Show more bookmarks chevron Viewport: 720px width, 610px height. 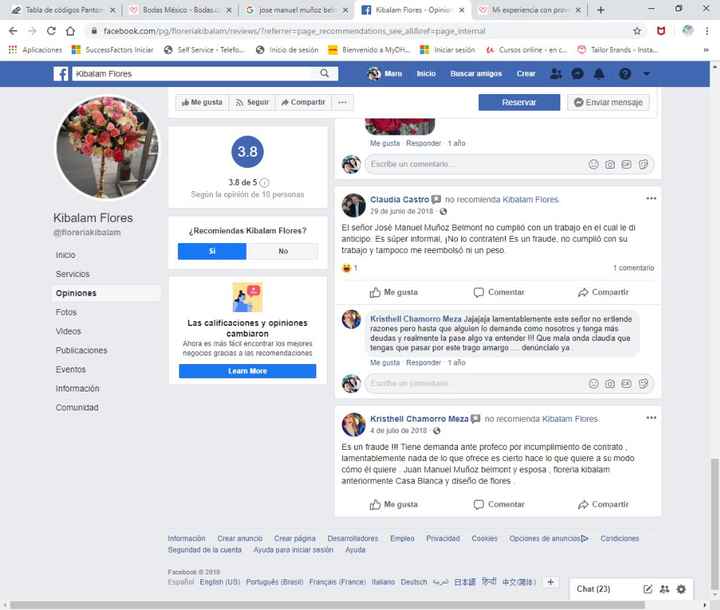tap(706, 50)
